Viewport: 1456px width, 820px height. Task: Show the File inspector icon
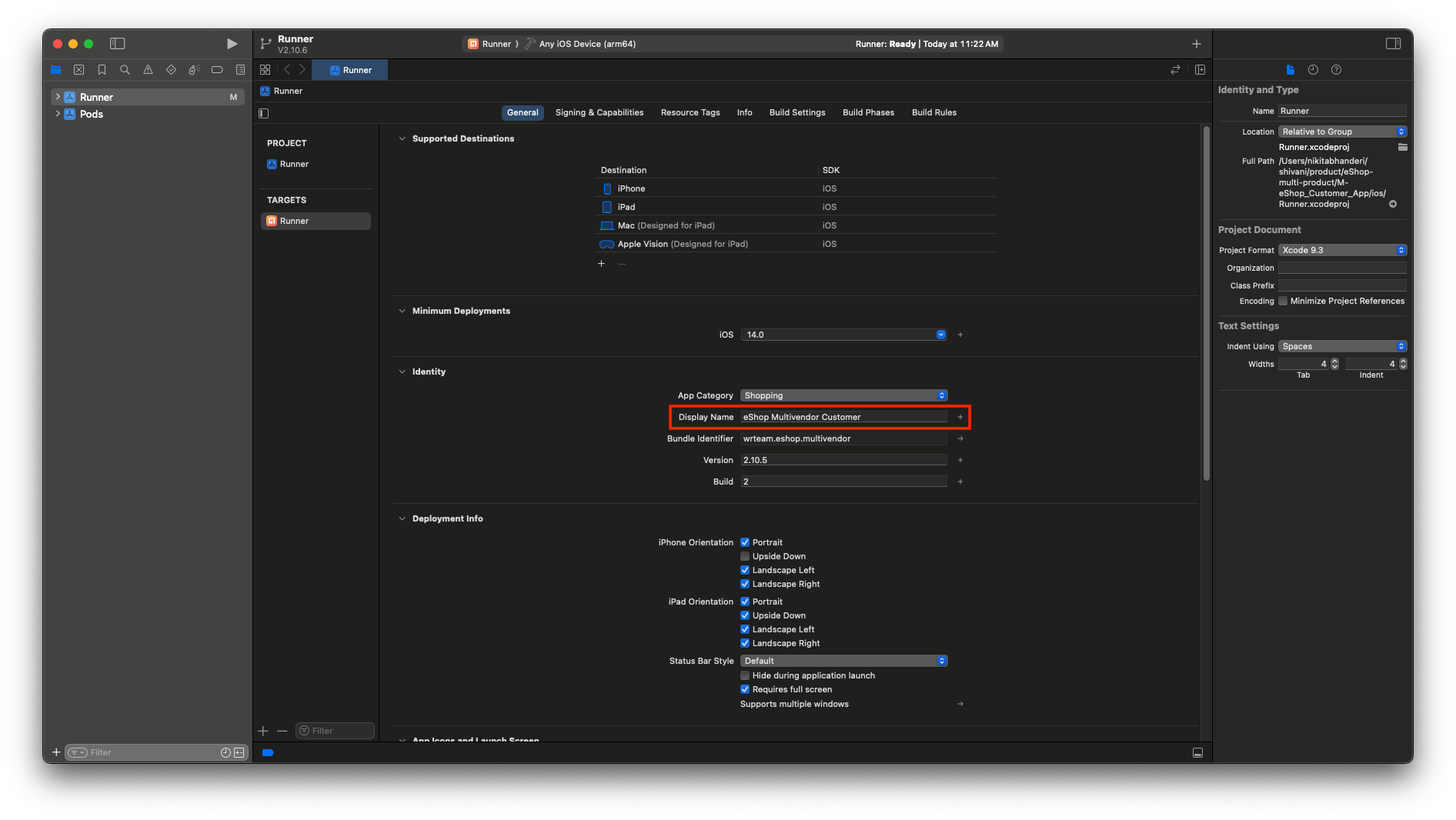pos(1291,70)
